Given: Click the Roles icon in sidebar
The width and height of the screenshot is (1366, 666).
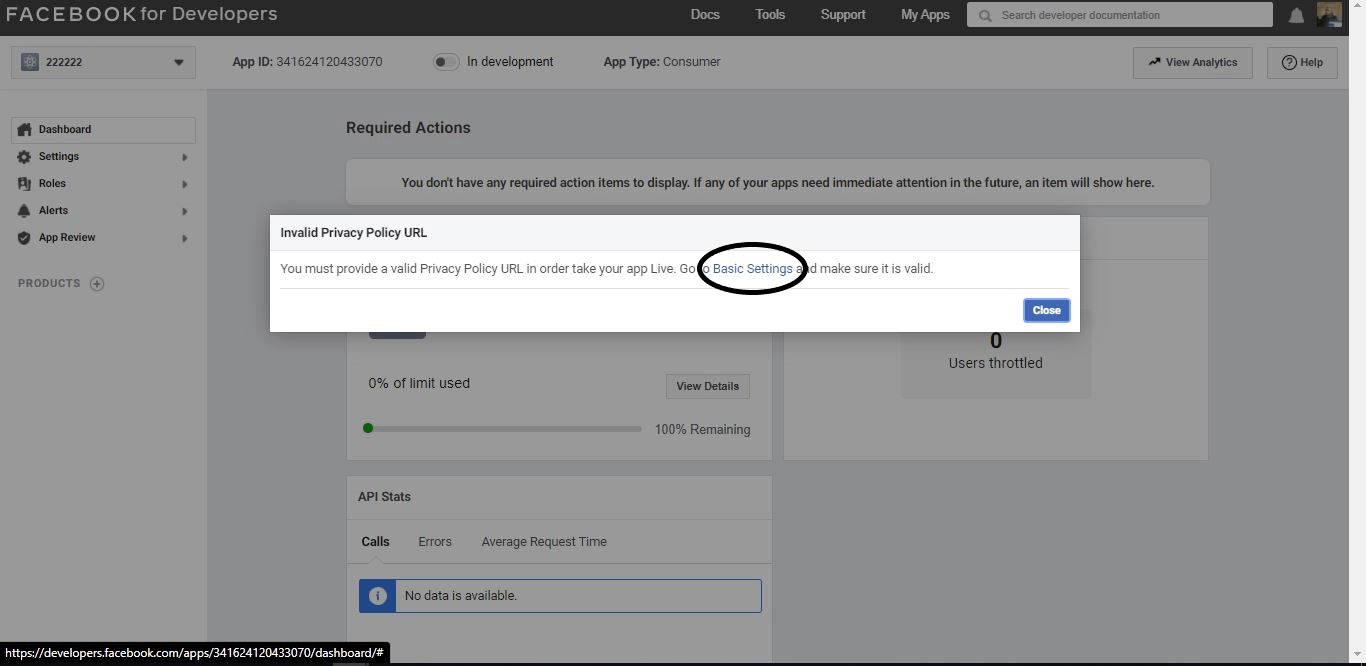Looking at the screenshot, I should (x=25, y=184).
